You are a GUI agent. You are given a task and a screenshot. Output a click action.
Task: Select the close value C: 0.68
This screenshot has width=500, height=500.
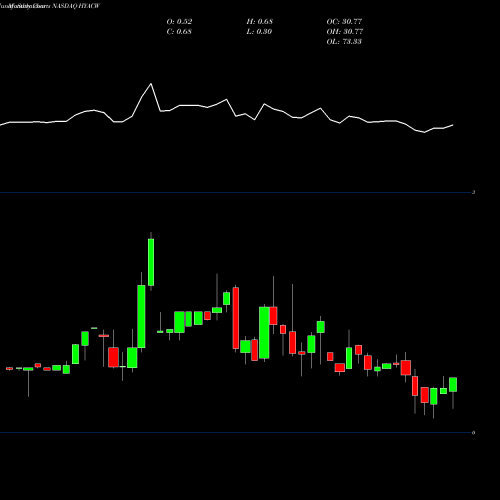pos(179,32)
